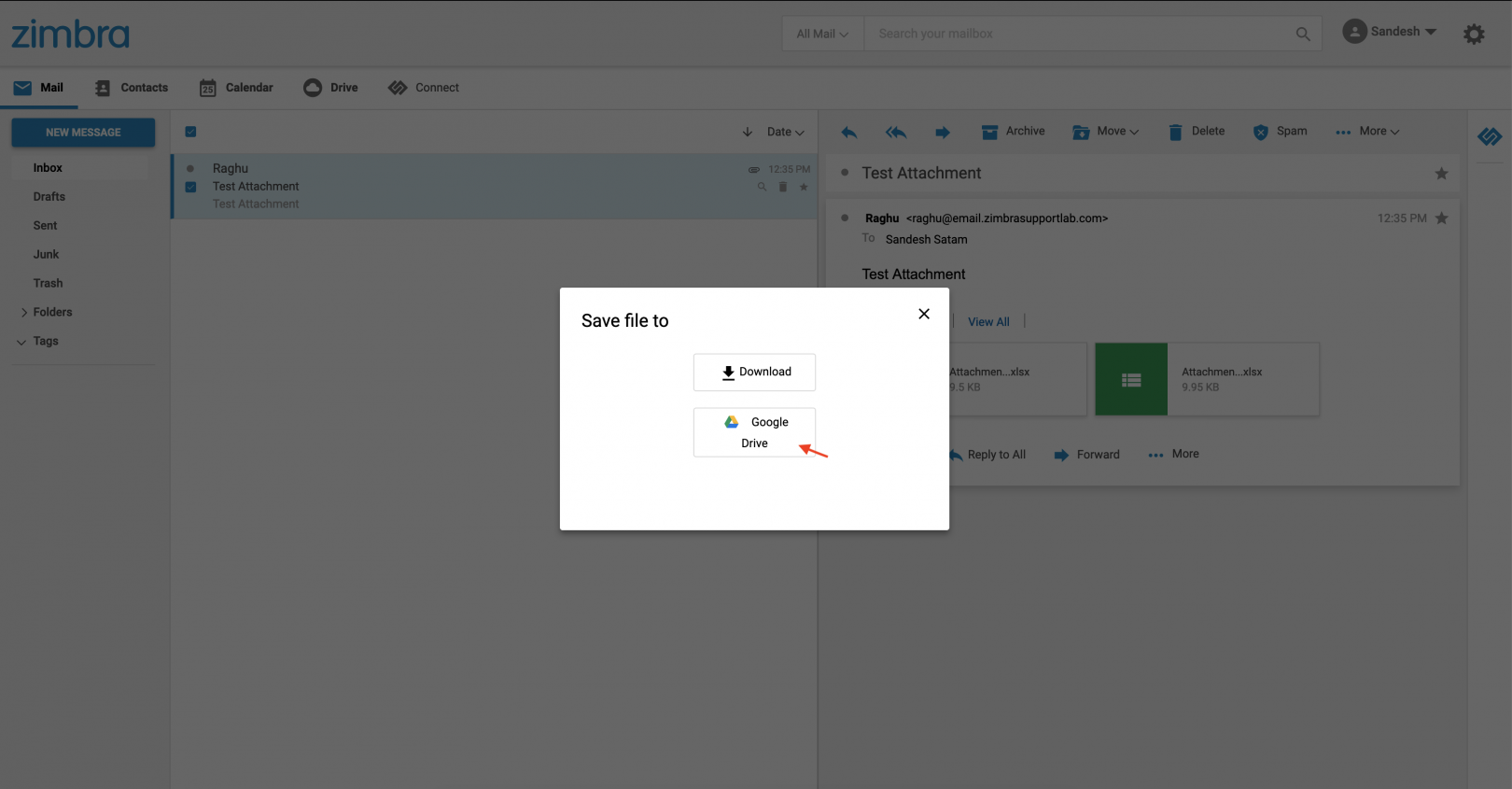This screenshot has width=1512, height=789.
Task: Open the 9.95 KB Attachmen...xlsx file
Action: point(1208,379)
